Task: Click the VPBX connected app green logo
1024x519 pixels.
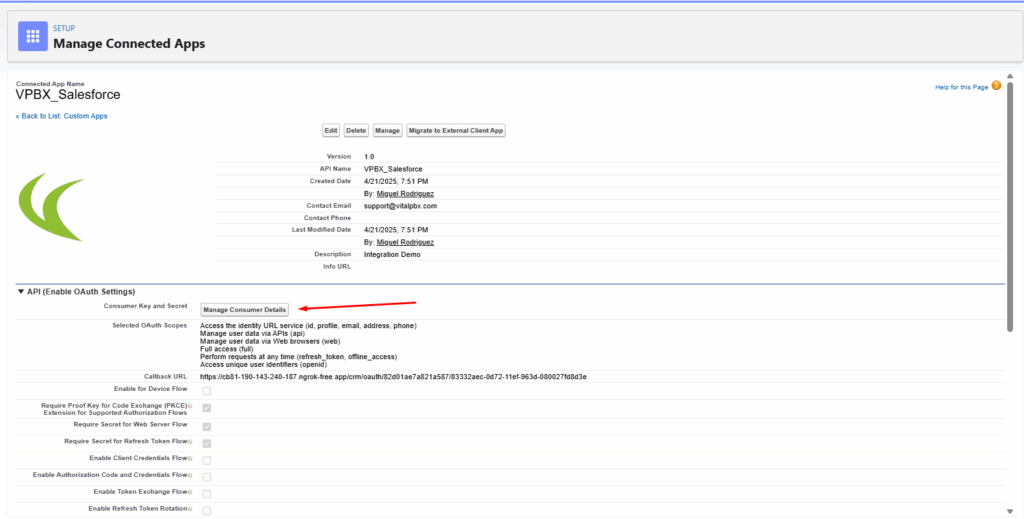Action: pos(51,207)
